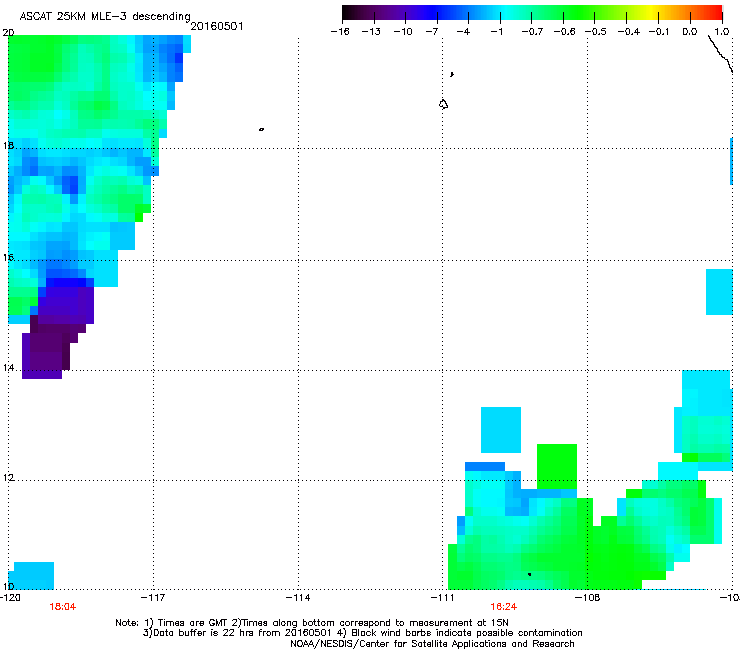The image size is (740, 650).
Task: Click the NOAA/NESDIS credit line
Action: click(432, 644)
